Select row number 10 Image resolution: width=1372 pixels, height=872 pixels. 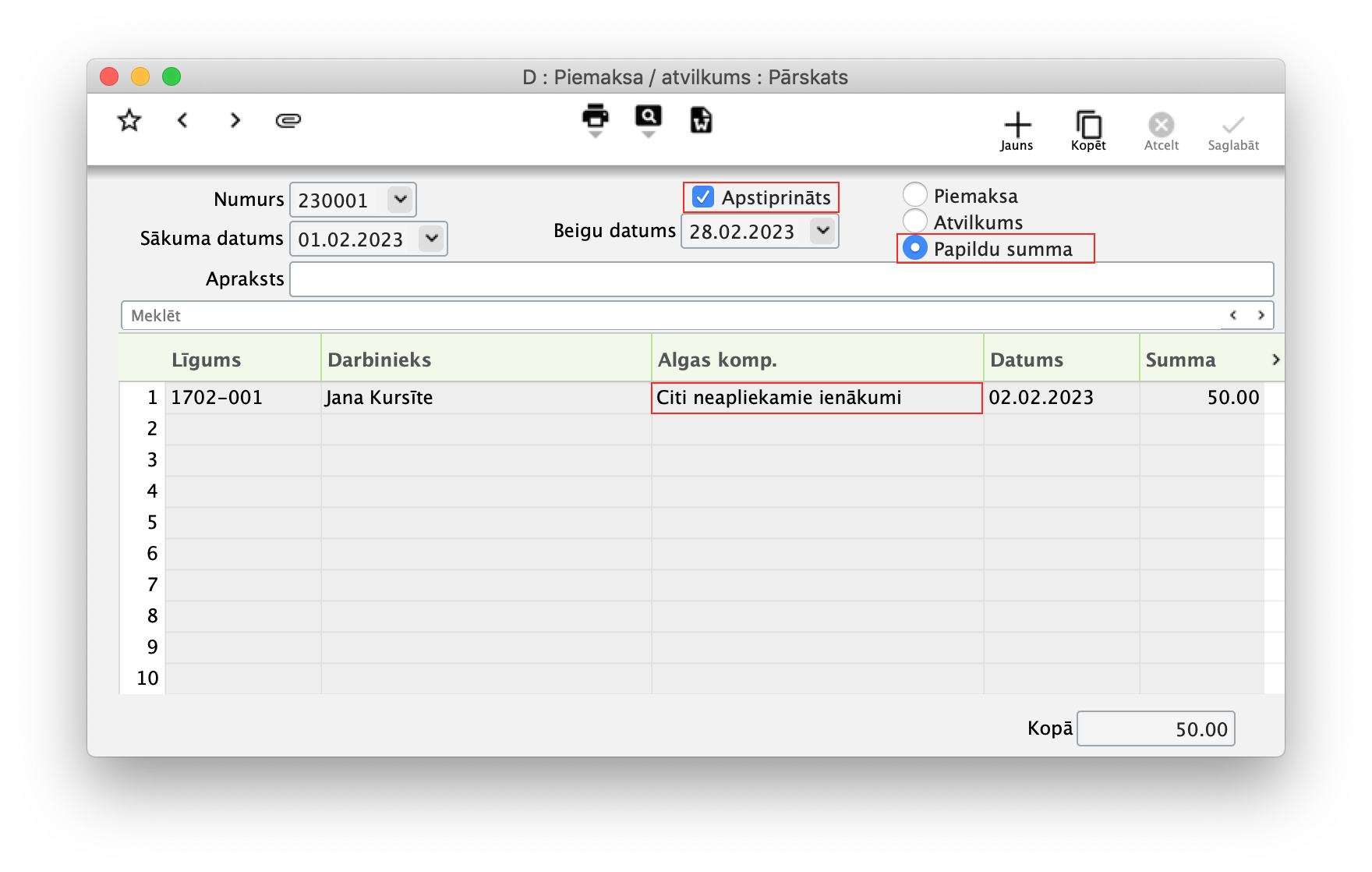coord(147,679)
